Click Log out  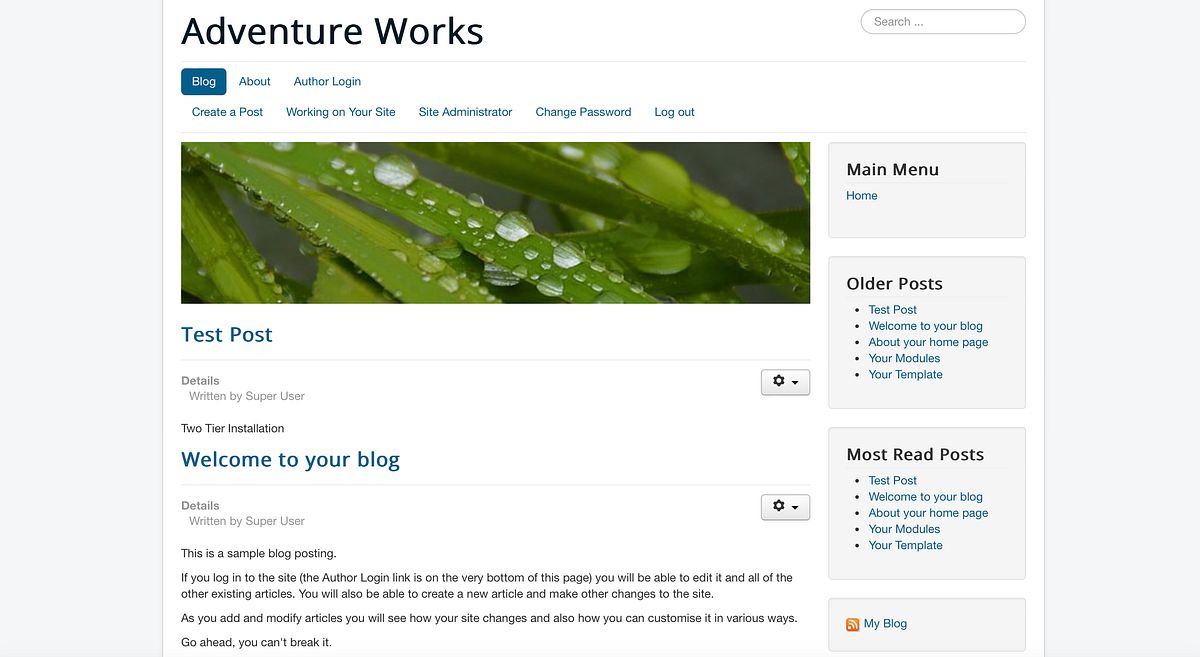pos(674,112)
